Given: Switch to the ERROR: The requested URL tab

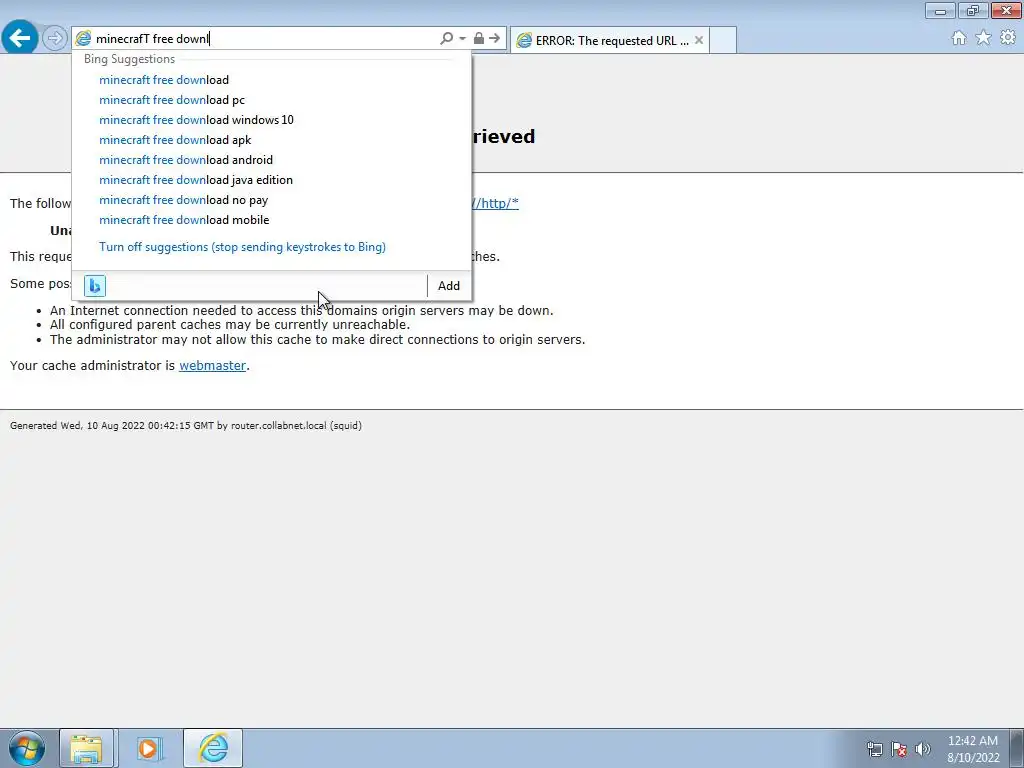Looking at the screenshot, I should click(609, 40).
